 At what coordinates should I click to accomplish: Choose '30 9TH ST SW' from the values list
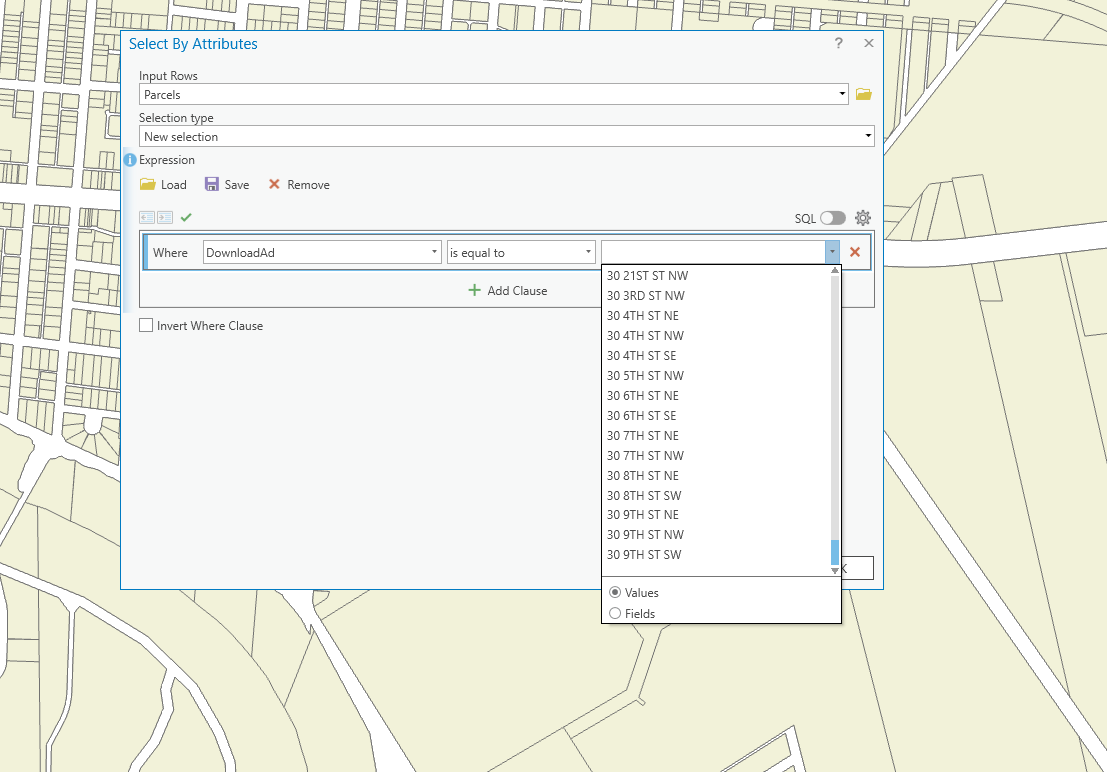(645, 555)
